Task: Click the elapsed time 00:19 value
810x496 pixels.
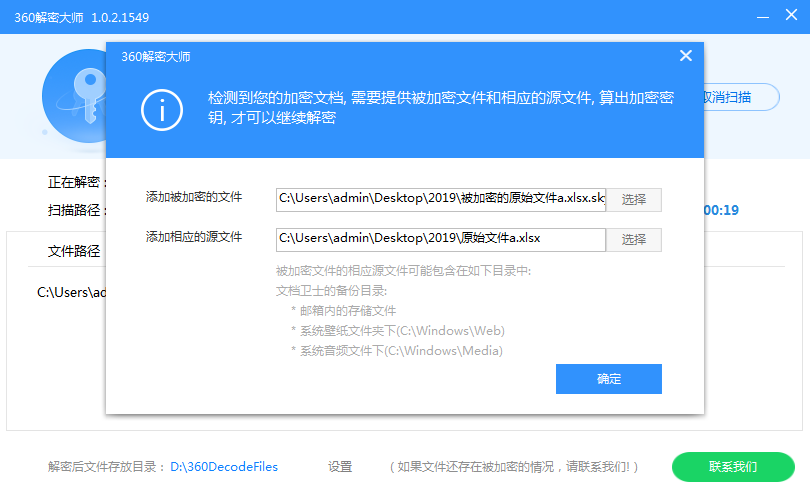Action: point(721,210)
